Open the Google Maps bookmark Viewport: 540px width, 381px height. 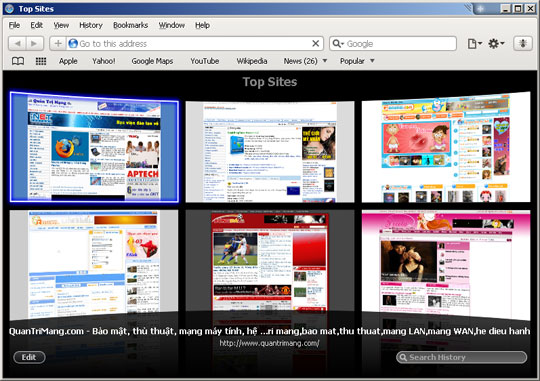pos(152,61)
